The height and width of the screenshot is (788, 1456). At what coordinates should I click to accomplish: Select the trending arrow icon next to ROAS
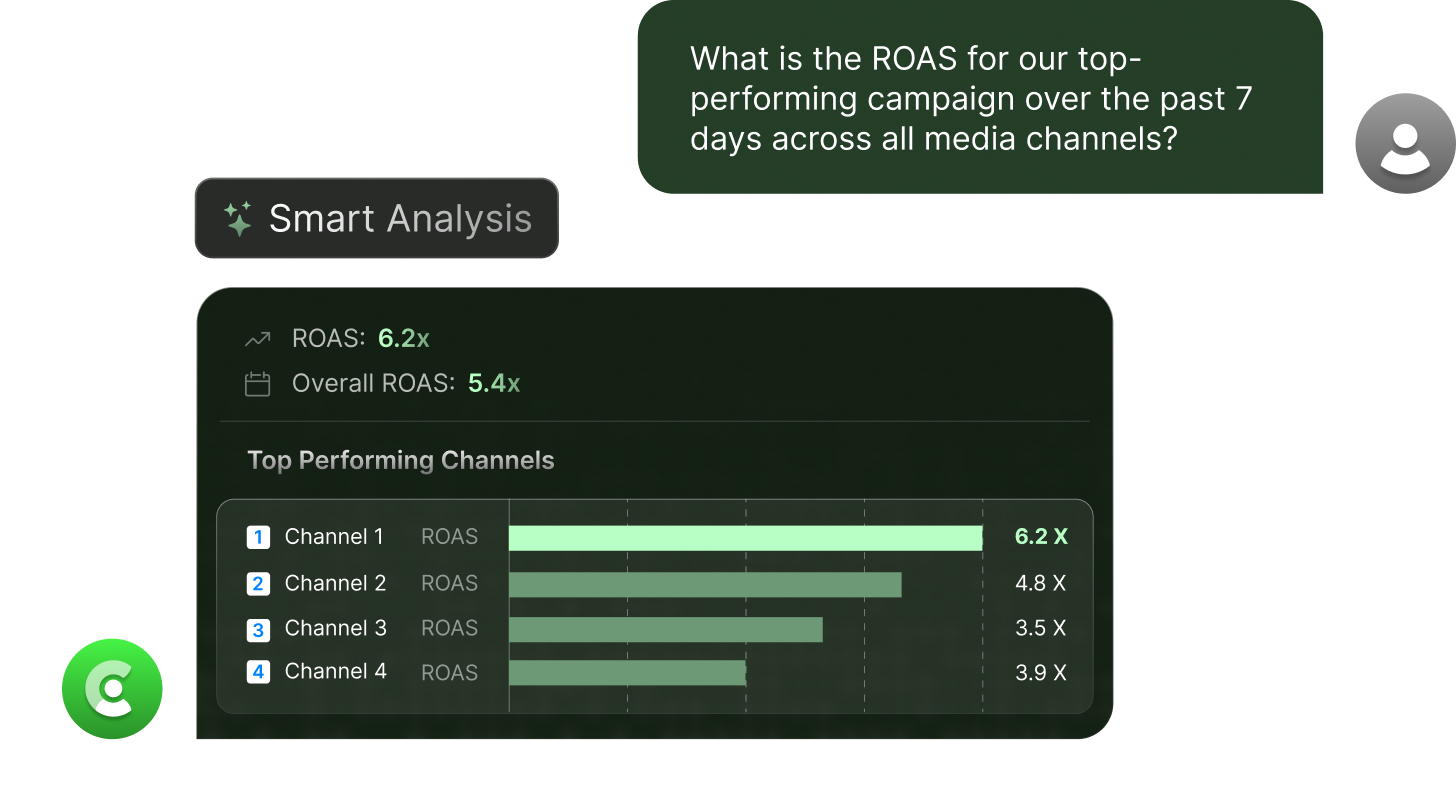[257, 338]
